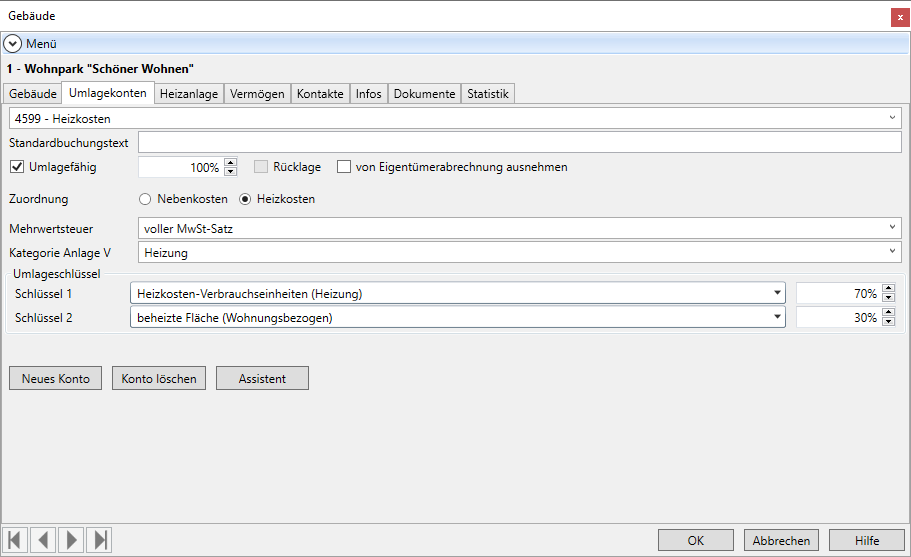Decrease Schlüssel 1 percentage with down arrow

pos(888,298)
